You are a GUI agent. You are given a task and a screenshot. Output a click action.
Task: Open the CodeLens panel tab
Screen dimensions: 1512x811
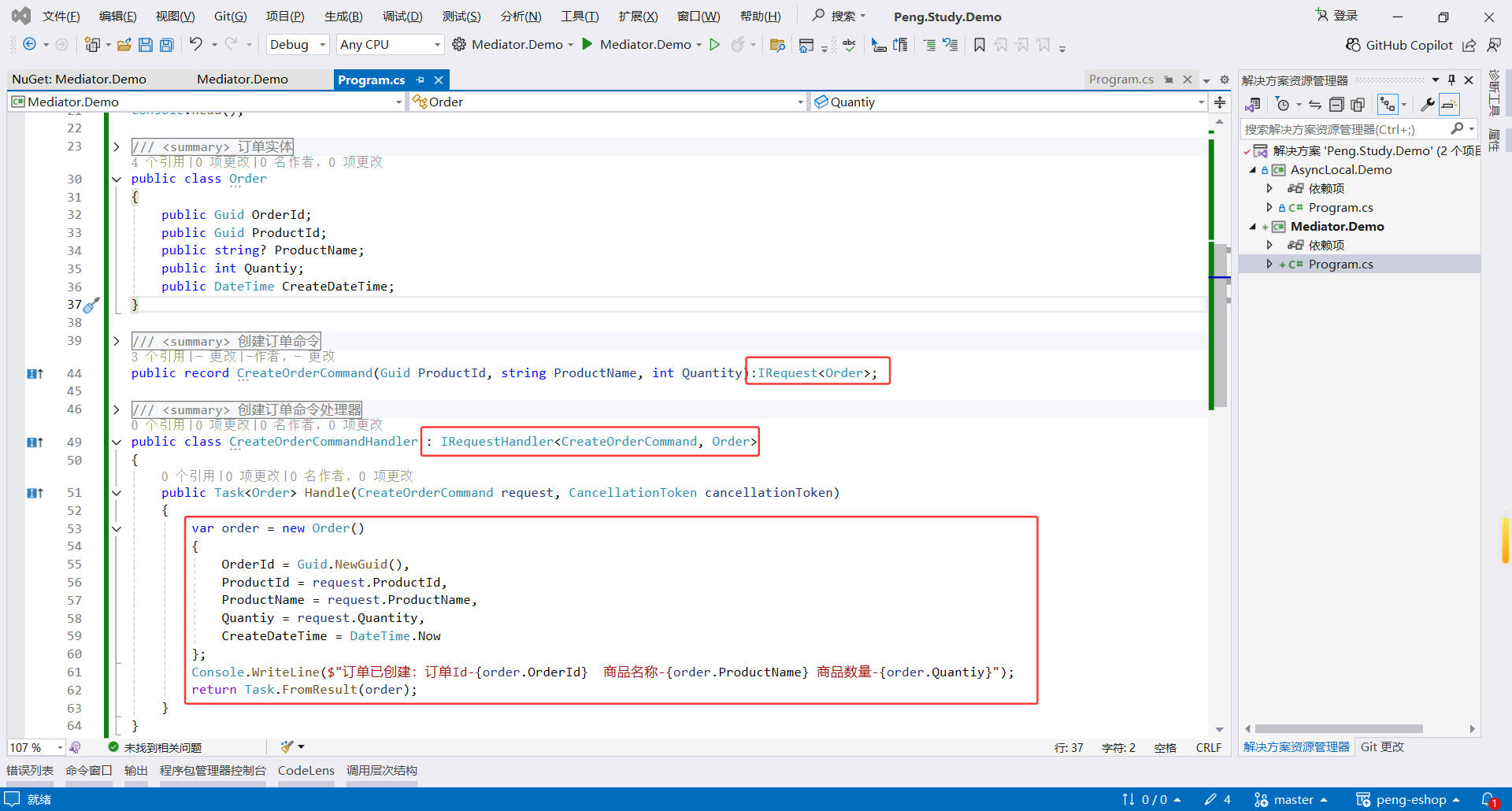(306, 770)
